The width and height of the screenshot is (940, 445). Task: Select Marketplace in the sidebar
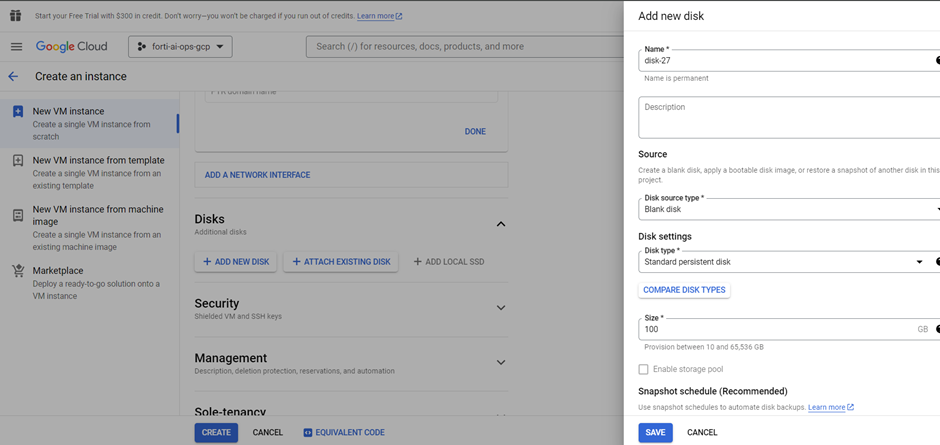(x=58, y=271)
